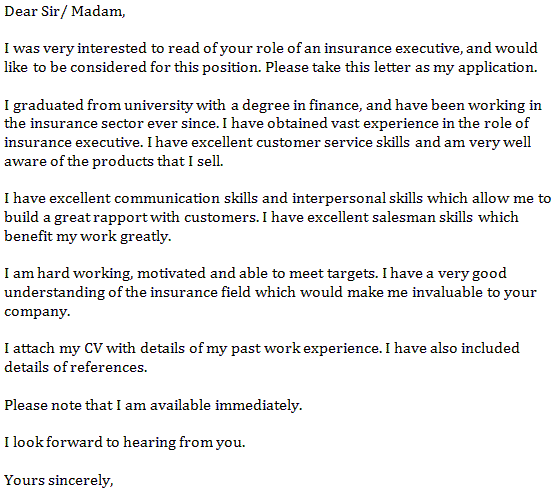Click the word 'motivated'
The height and width of the screenshot is (498, 560).
[171, 273]
